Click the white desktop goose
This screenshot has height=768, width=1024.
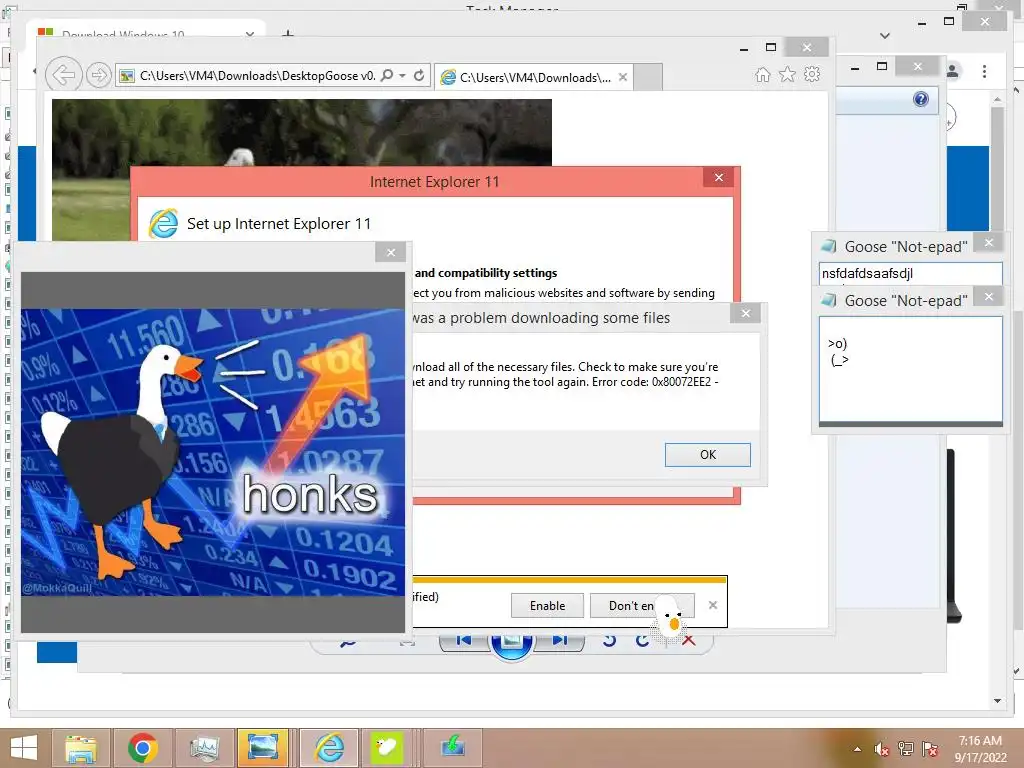(x=668, y=619)
